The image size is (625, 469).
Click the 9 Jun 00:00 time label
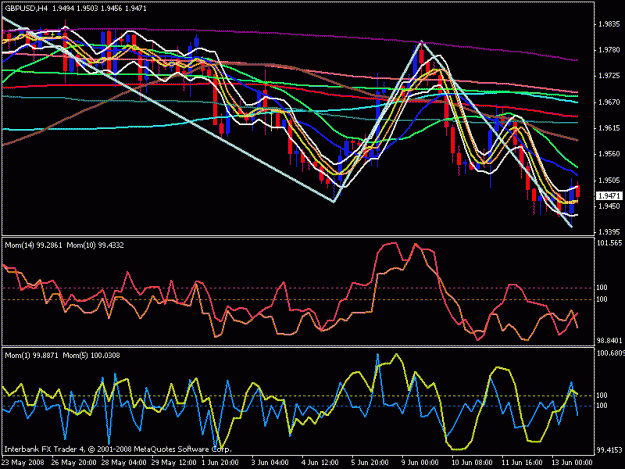click(420, 463)
